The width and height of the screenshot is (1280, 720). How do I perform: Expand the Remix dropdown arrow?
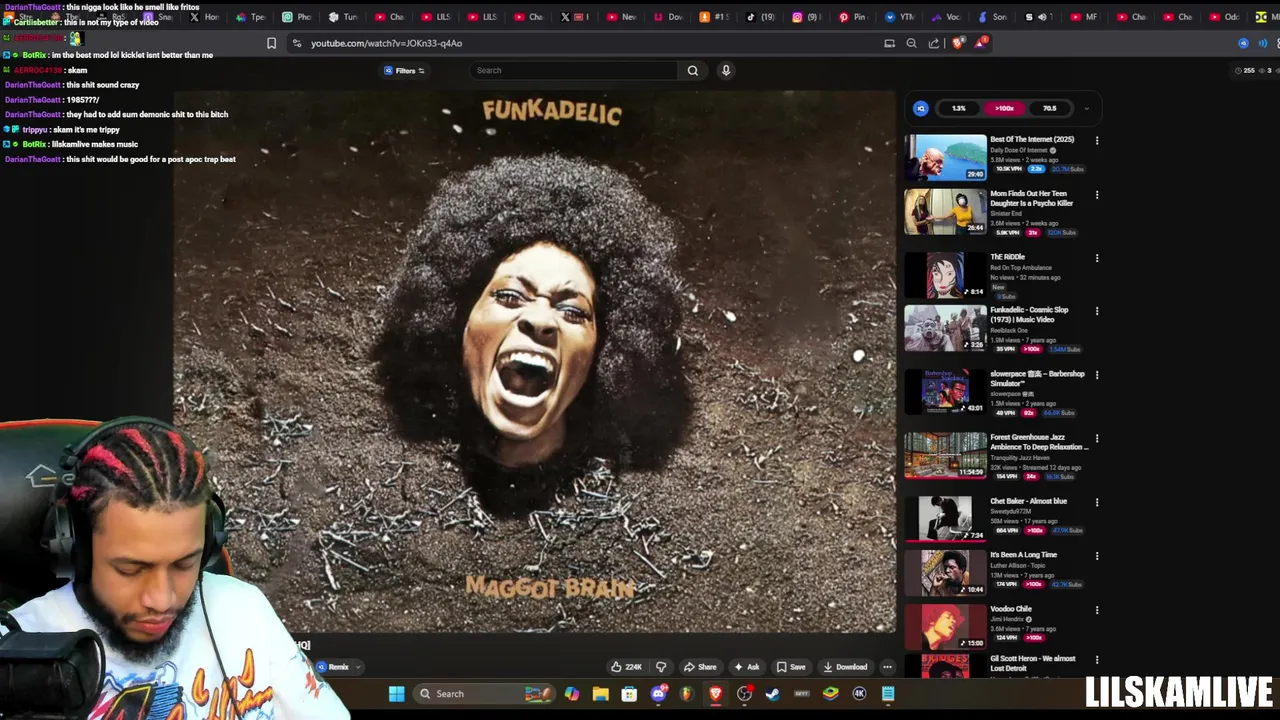coord(358,667)
